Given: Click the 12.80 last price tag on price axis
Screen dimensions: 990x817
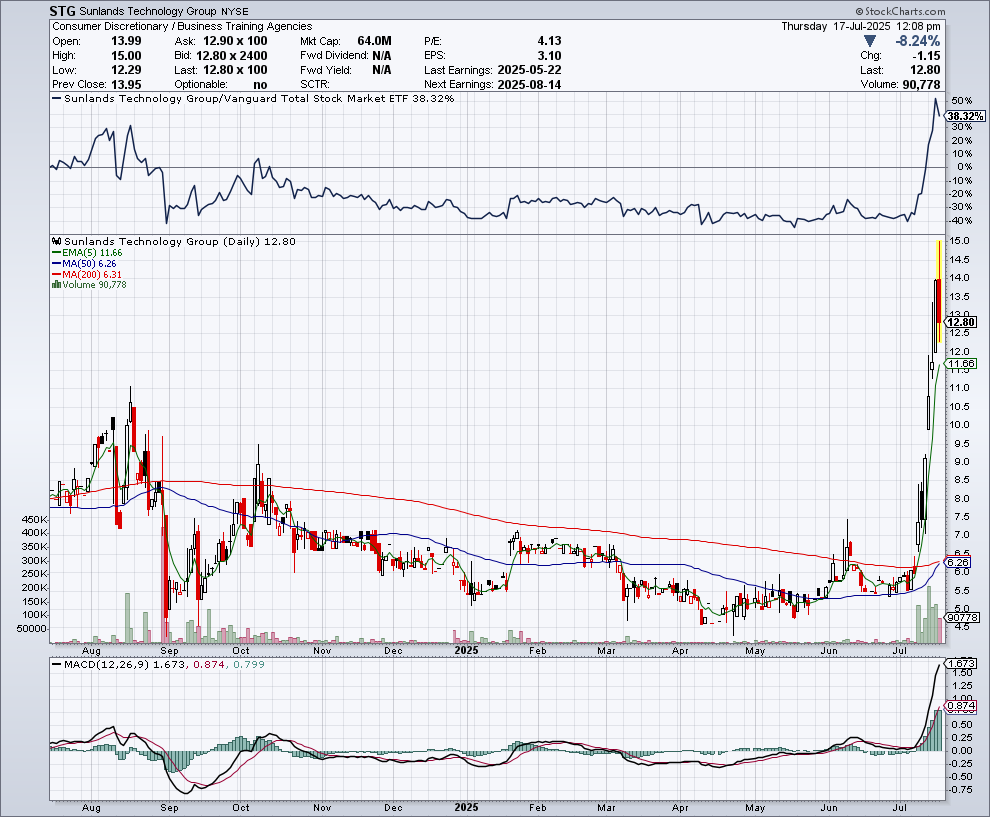Looking at the screenshot, I should tap(962, 322).
